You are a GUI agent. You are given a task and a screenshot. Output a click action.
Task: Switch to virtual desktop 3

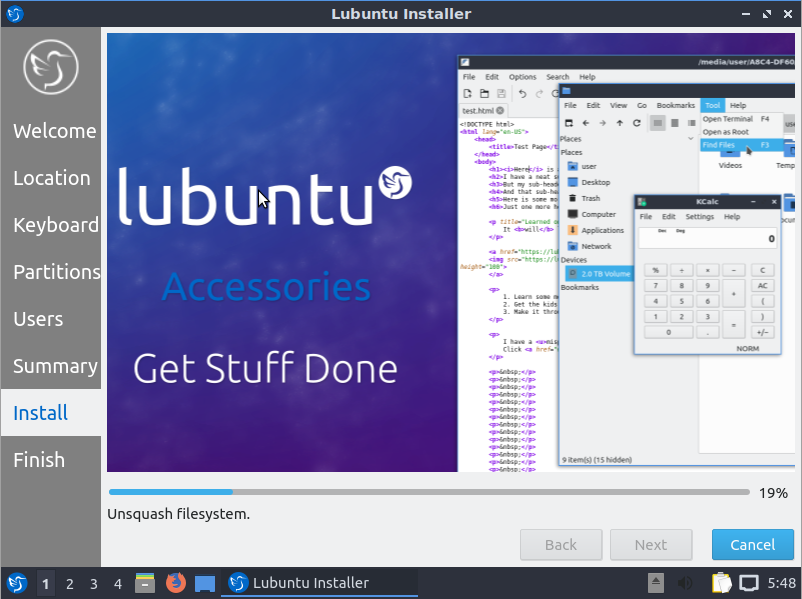[x=94, y=583]
